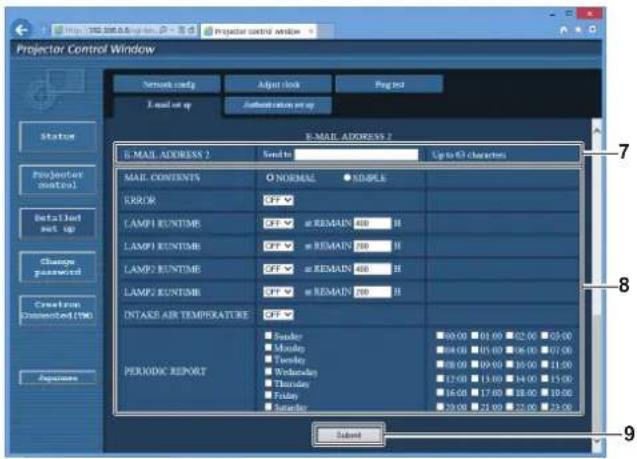Enable the 02:00 report time checkbox
This screenshot has height=459, width=637.
510,336
